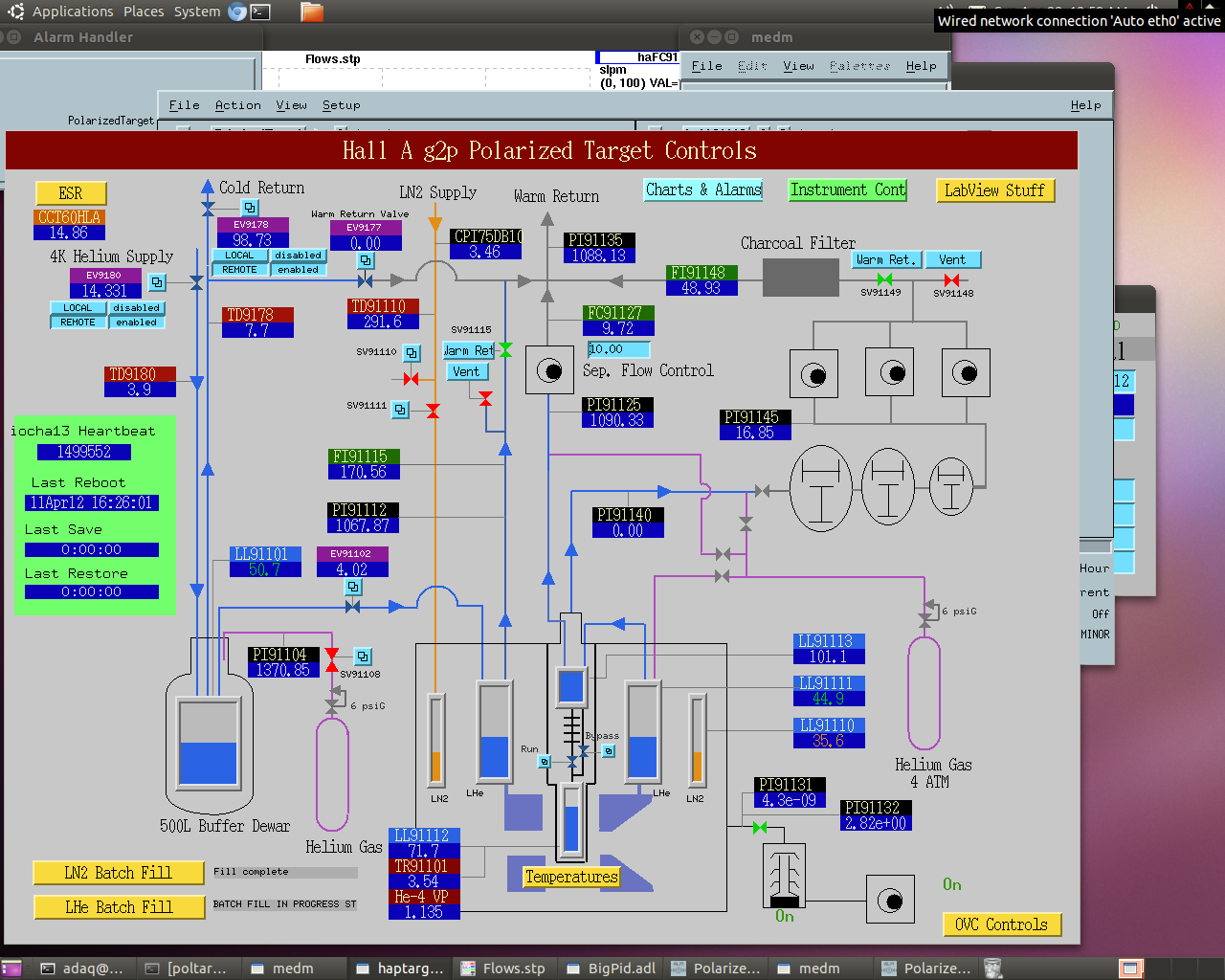The image size is (1225, 980).
Task: Open Instrument Cont panel
Action: pos(848,189)
